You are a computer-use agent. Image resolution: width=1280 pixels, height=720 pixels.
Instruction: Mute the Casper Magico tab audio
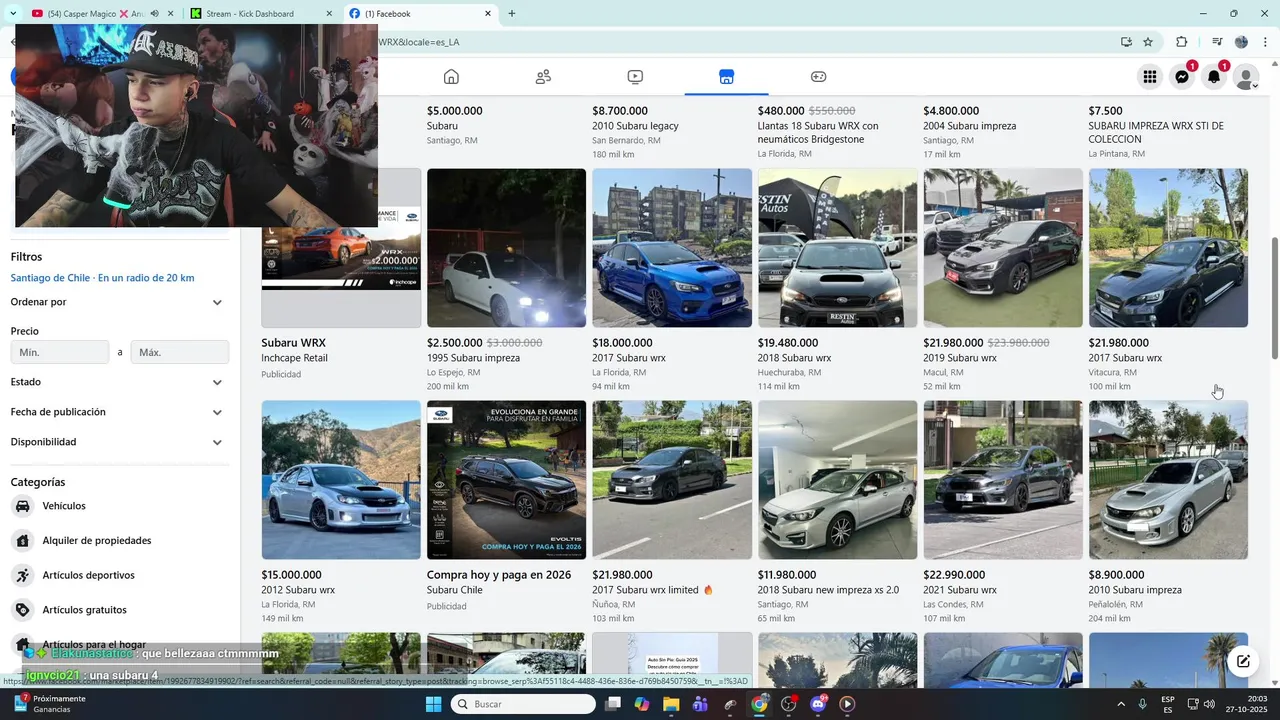click(155, 14)
